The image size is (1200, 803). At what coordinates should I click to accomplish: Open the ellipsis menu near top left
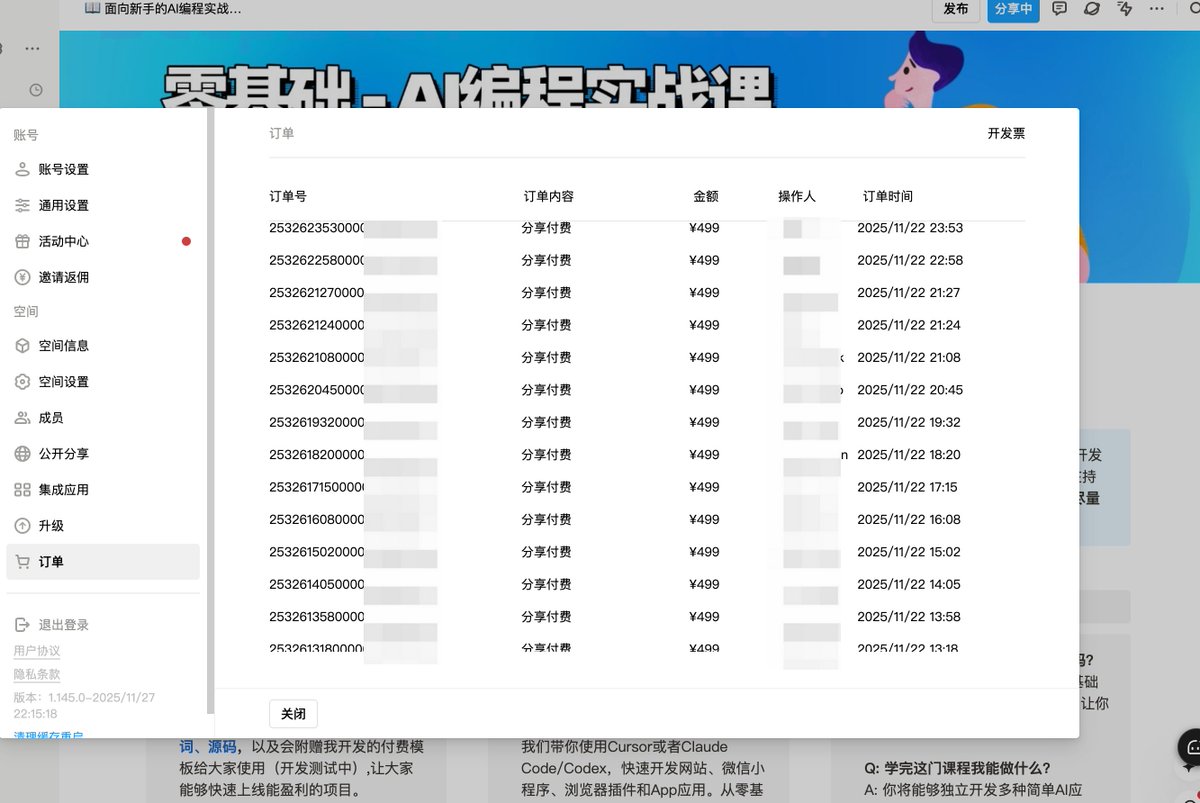coord(31,48)
